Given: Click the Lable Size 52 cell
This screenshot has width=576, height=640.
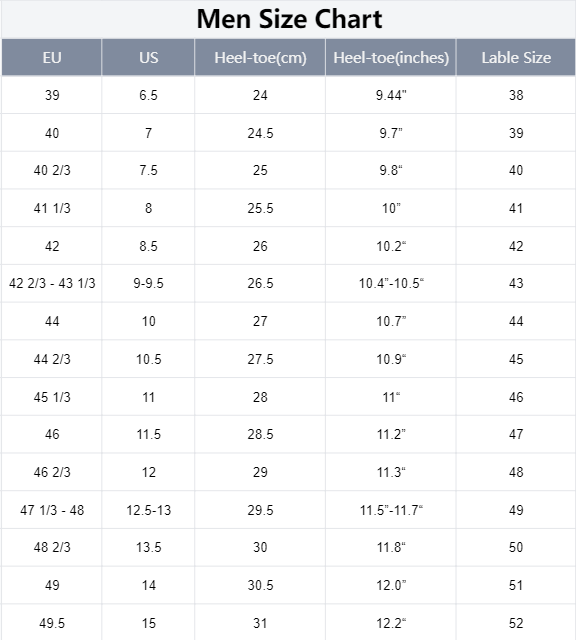Looking at the screenshot, I should click(516, 623).
